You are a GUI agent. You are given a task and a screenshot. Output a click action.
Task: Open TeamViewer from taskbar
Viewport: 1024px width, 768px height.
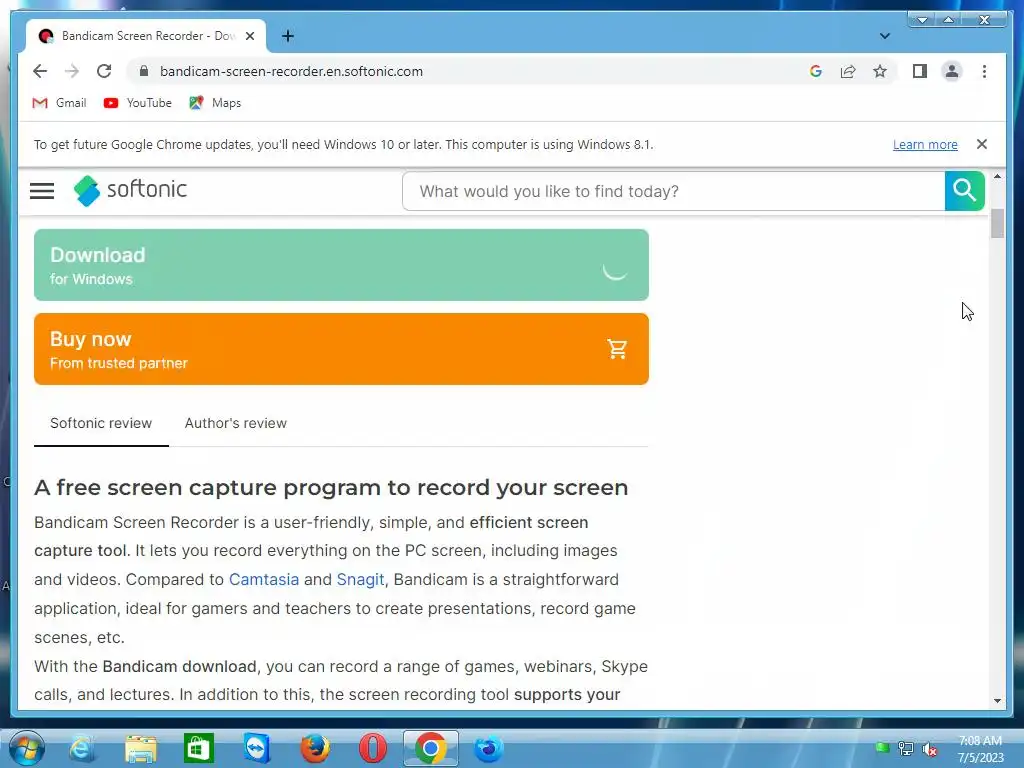(x=257, y=748)
